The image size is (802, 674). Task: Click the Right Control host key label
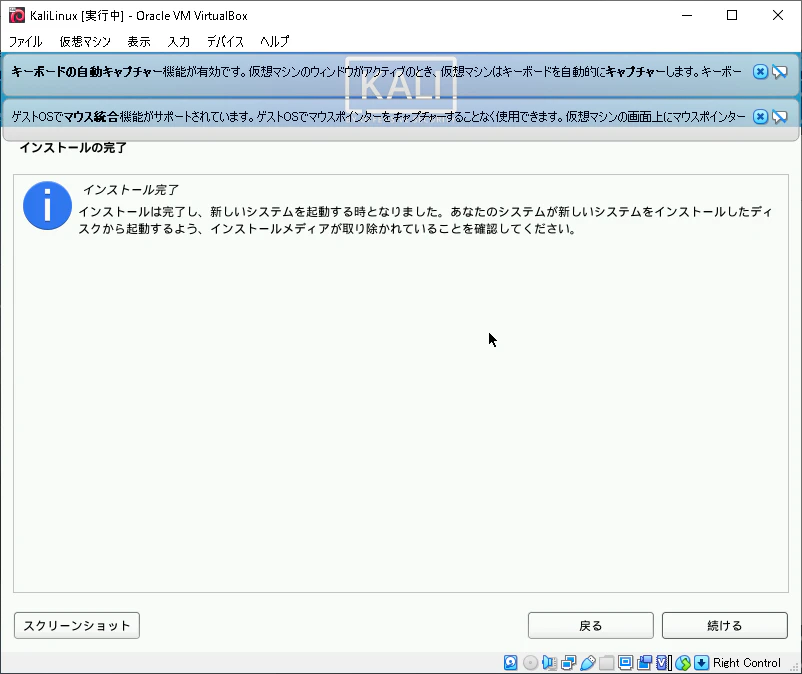(x=747, y=663)
